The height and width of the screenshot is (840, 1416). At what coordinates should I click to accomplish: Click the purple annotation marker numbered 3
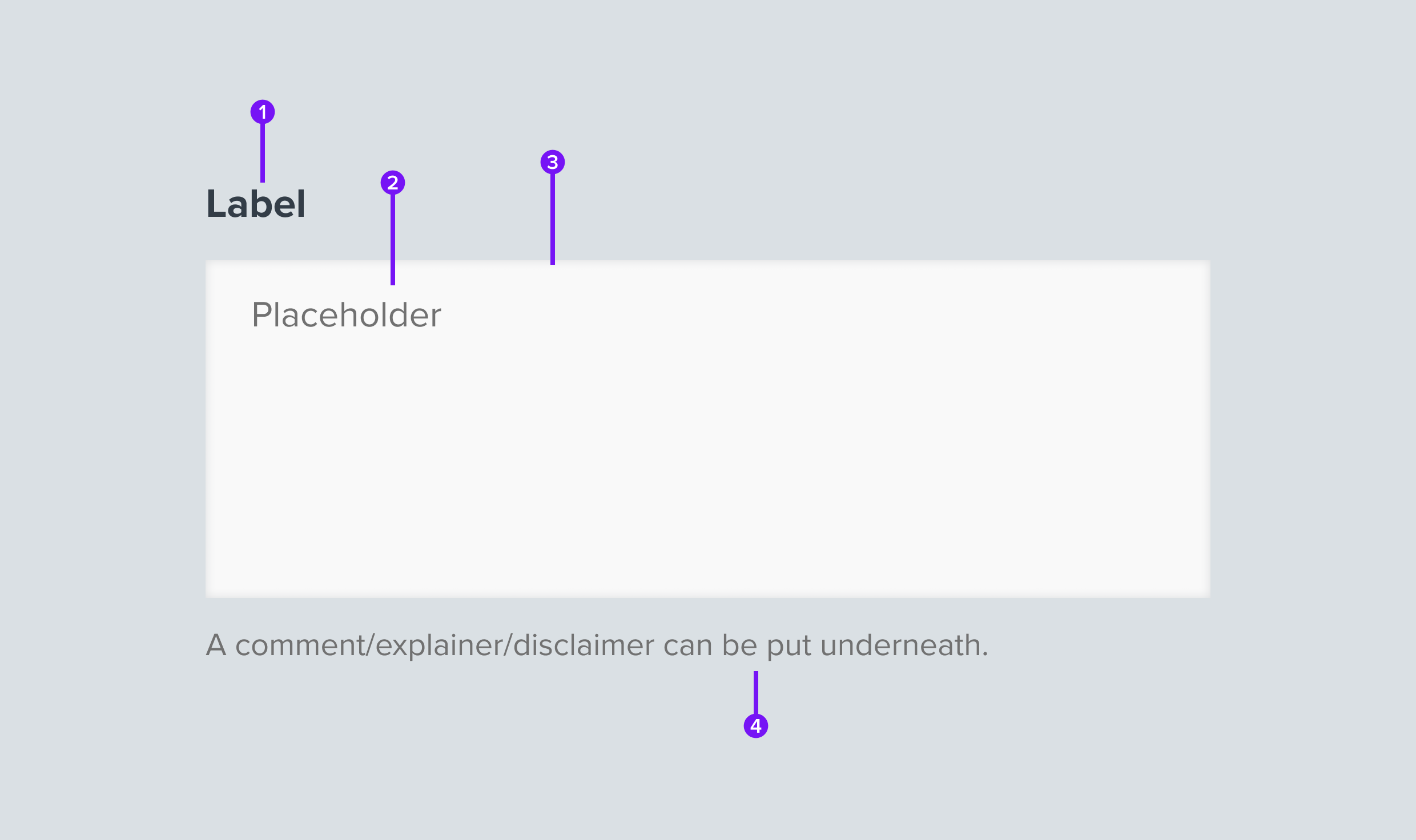pyautogui.click(x=553, y=162)
